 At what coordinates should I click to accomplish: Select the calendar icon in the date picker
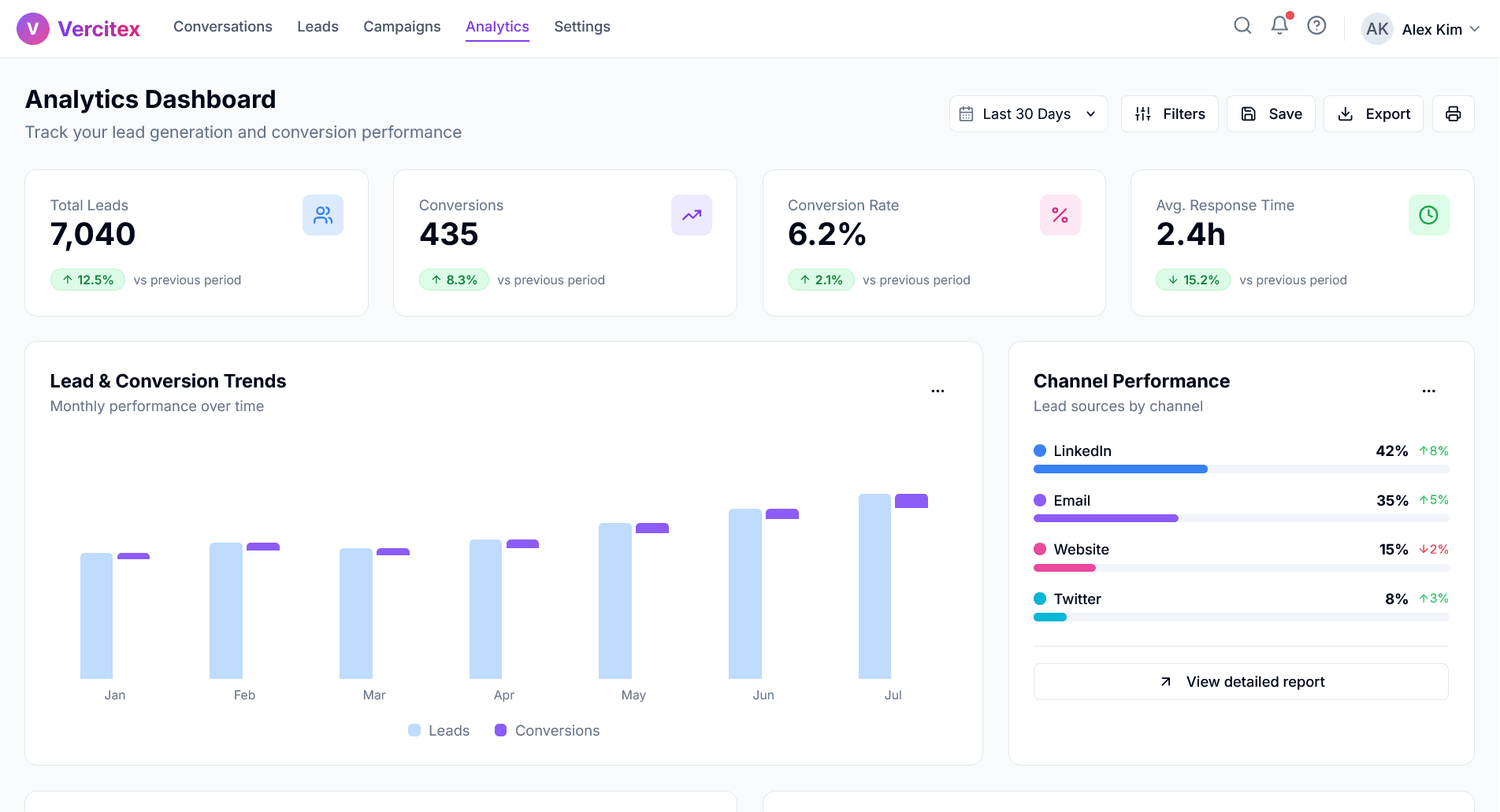point(967,113)
